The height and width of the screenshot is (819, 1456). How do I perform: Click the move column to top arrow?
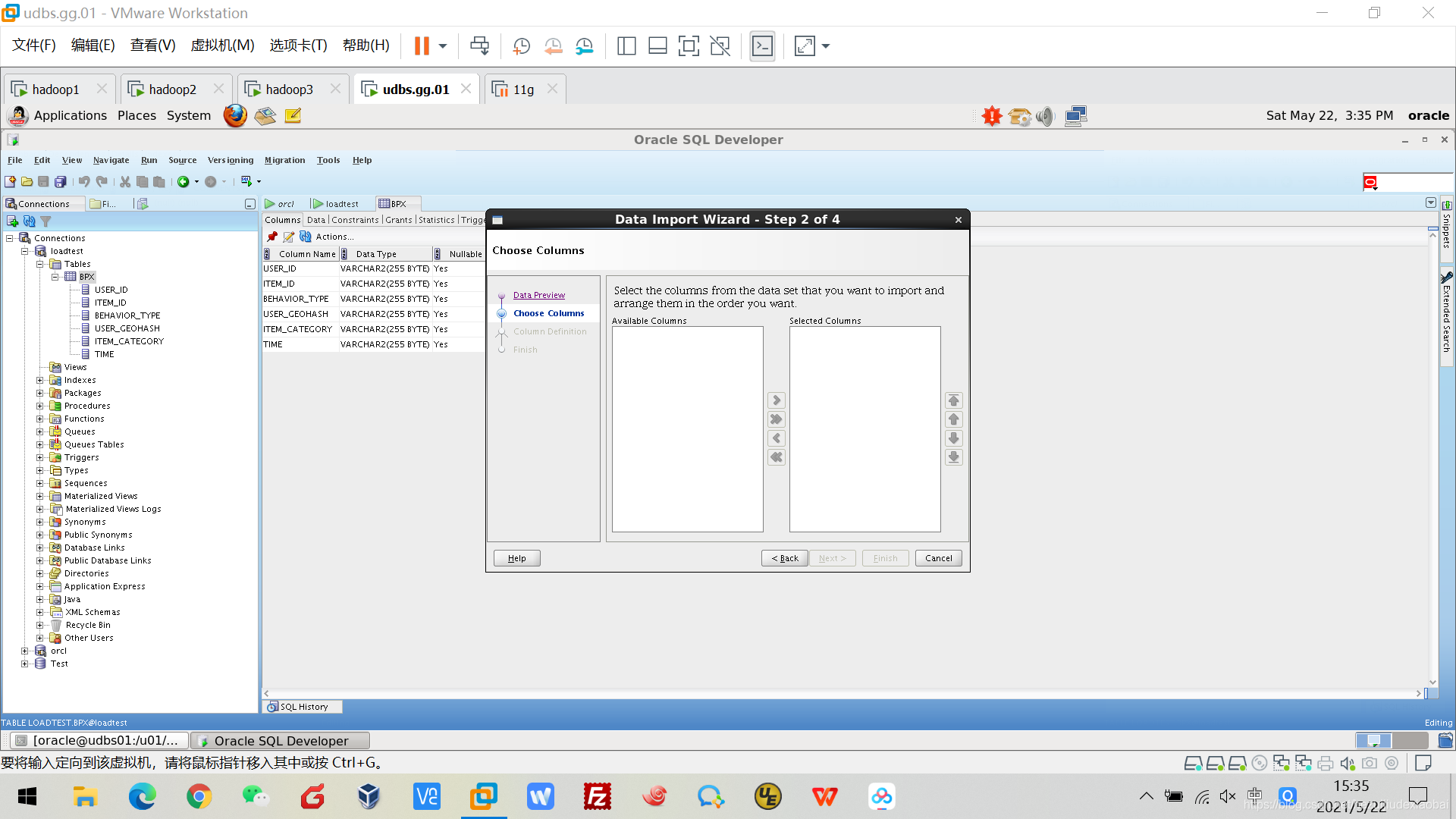[953, 400]
